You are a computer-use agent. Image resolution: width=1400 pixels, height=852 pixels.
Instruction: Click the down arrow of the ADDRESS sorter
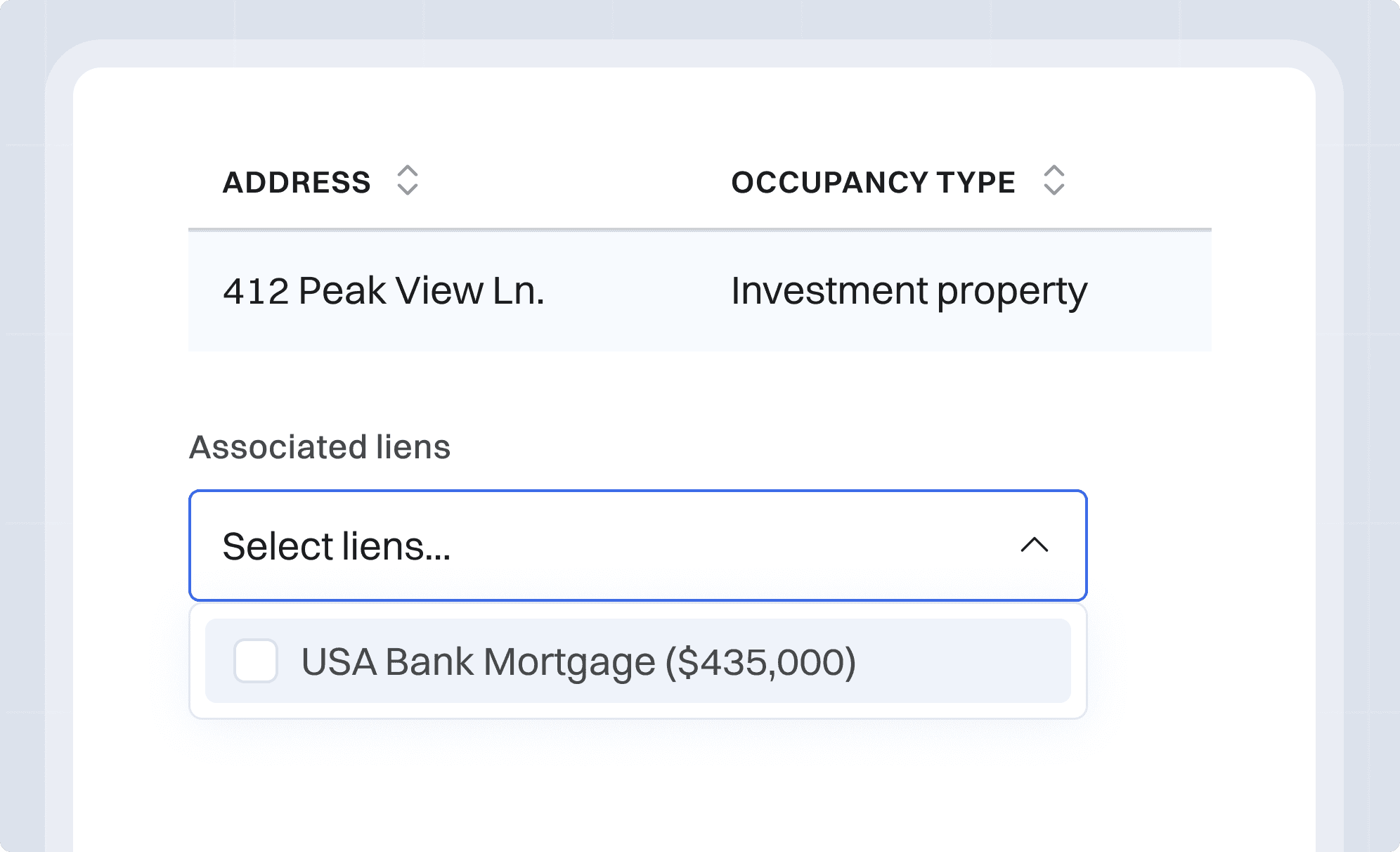tap(408, 191)
